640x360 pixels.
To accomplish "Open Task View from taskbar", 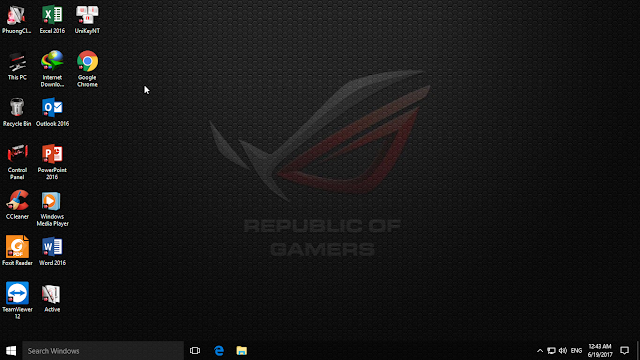I will pos(195,351).
